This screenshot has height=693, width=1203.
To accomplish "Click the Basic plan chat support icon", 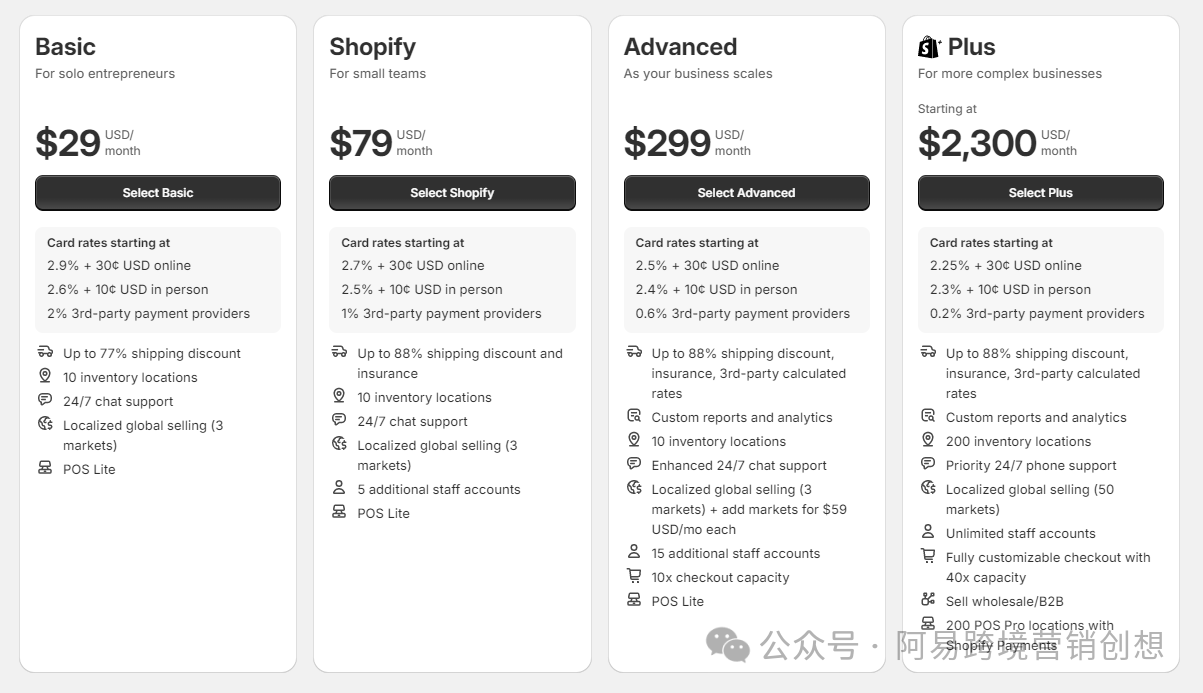I will pos(45,400).
